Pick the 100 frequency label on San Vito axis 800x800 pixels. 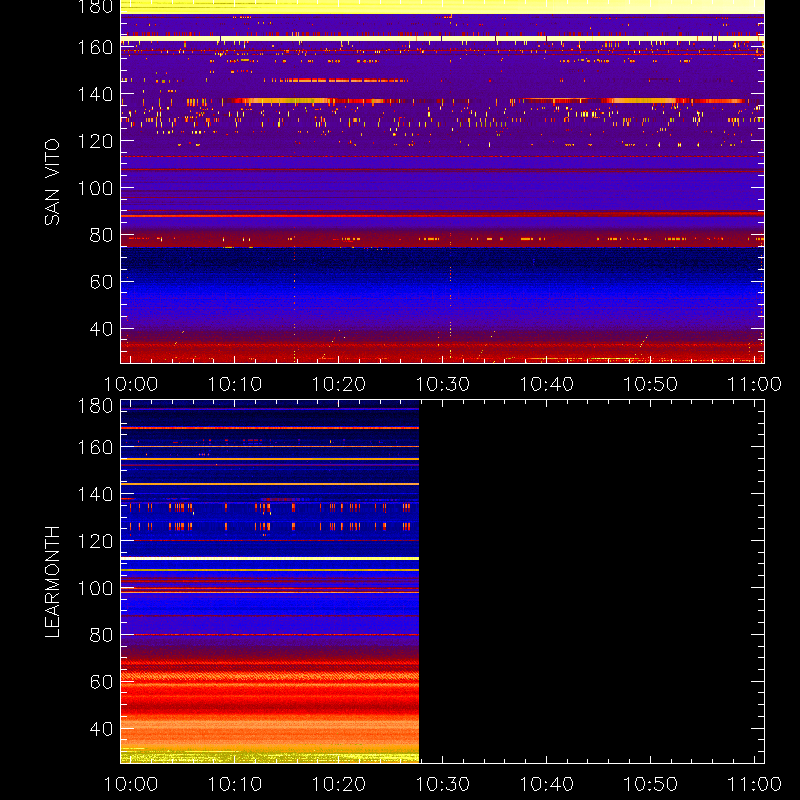click(95, 188)
